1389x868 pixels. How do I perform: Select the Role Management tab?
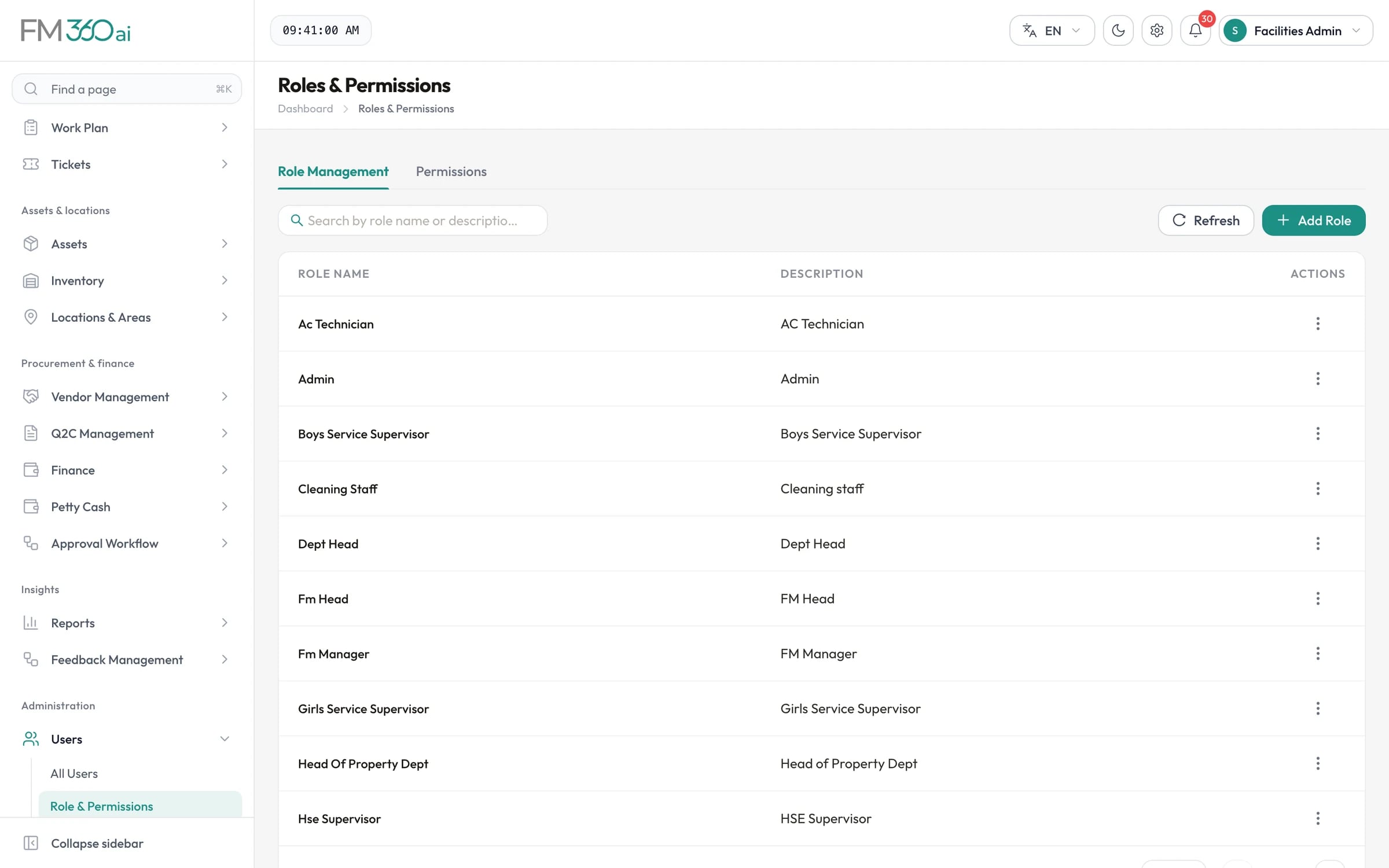tap(333, 171)
